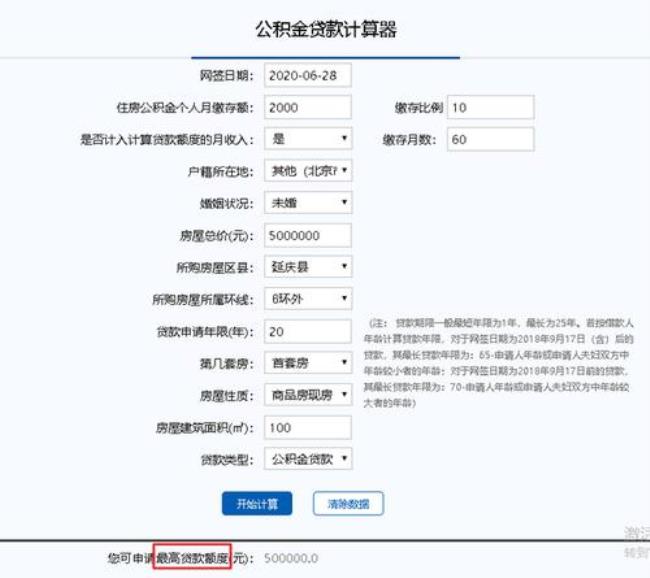Click the 所购房屋区县 label

point(215,268)
